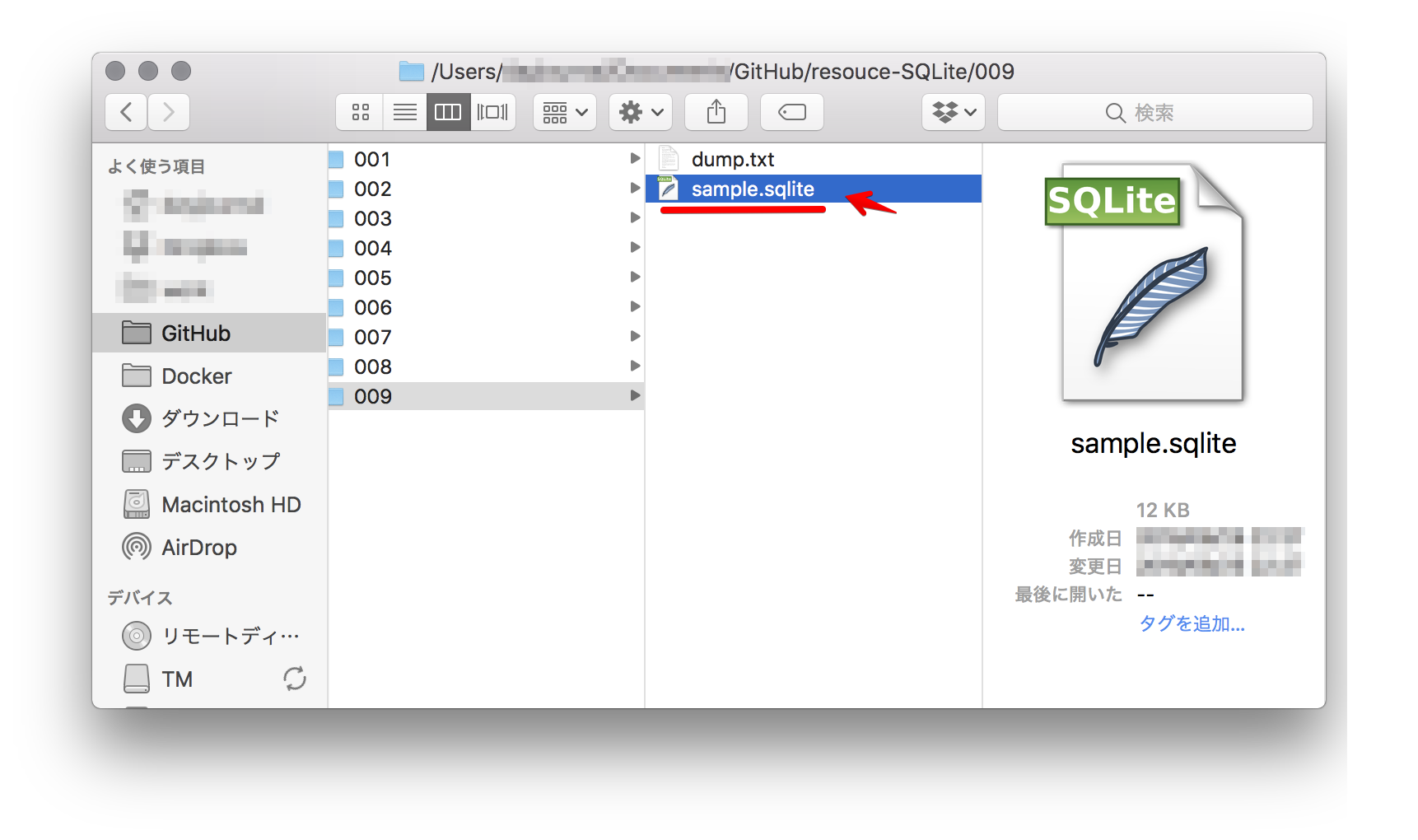Click the download arrow icon in sidebar
Viewport: 1418px width, 840px height.
tap(137, 418)
